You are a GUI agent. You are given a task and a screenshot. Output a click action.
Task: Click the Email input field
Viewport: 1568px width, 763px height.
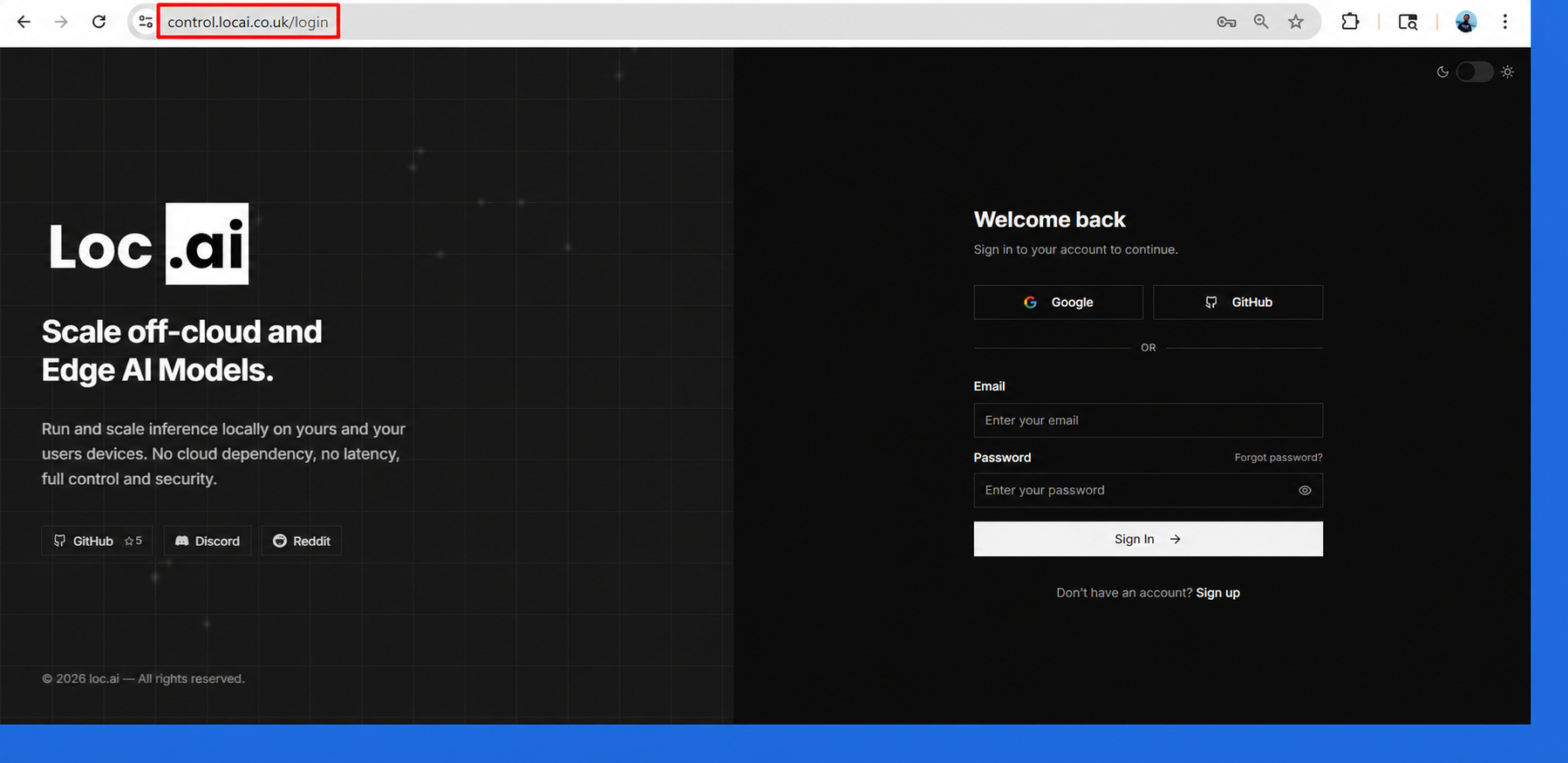click(1148, 420)
